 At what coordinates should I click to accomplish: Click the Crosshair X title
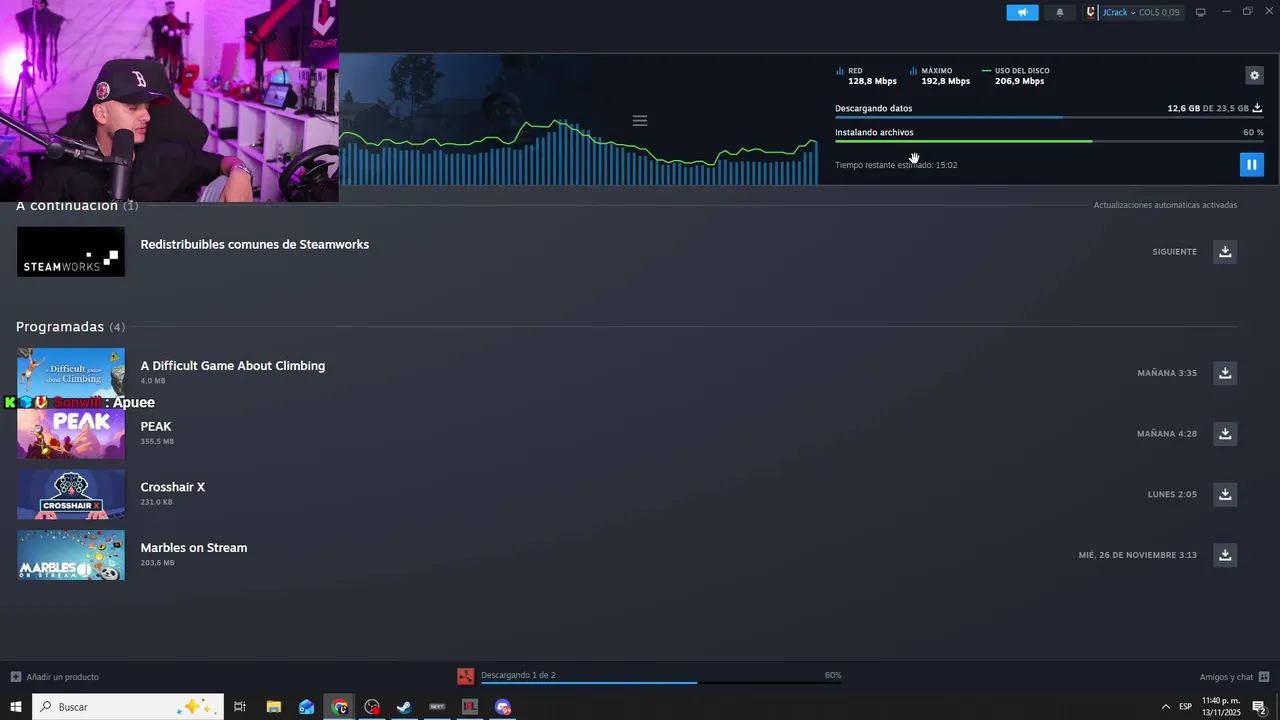tap(172, 487)
